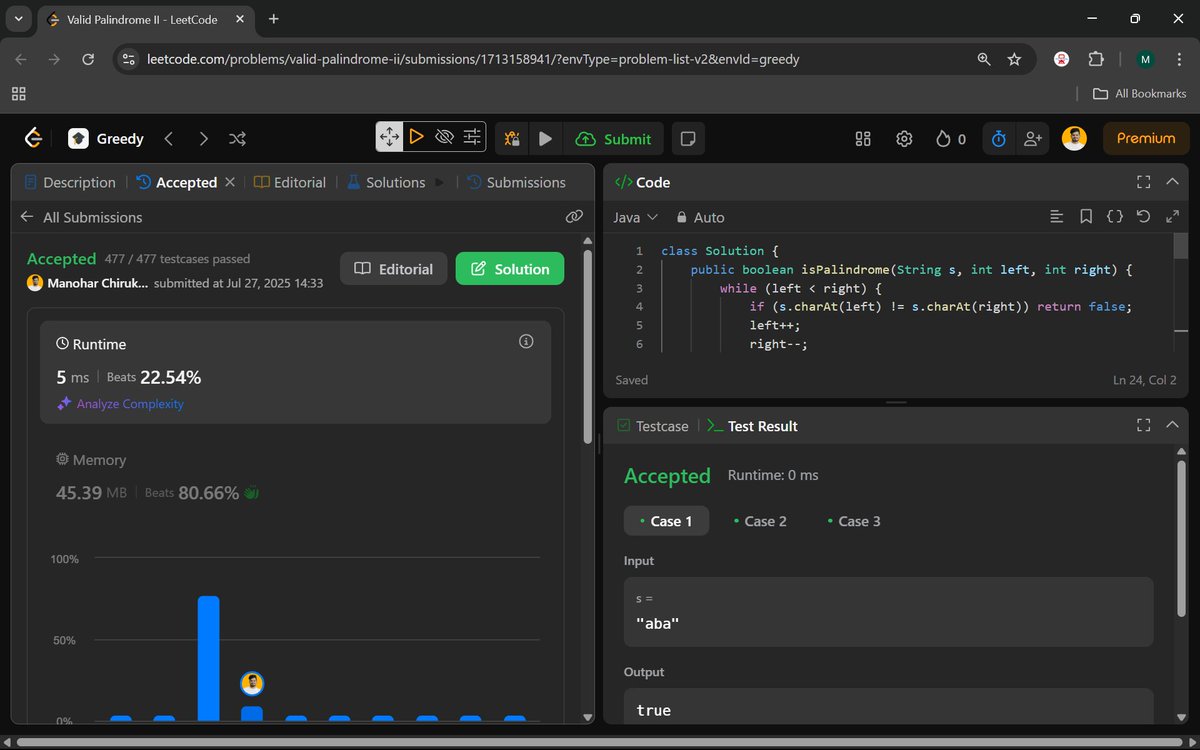The width and height of the screenshot is (1200, 750).
Task: Click the bookmark icon in editor
Action: click(1086, 216)
